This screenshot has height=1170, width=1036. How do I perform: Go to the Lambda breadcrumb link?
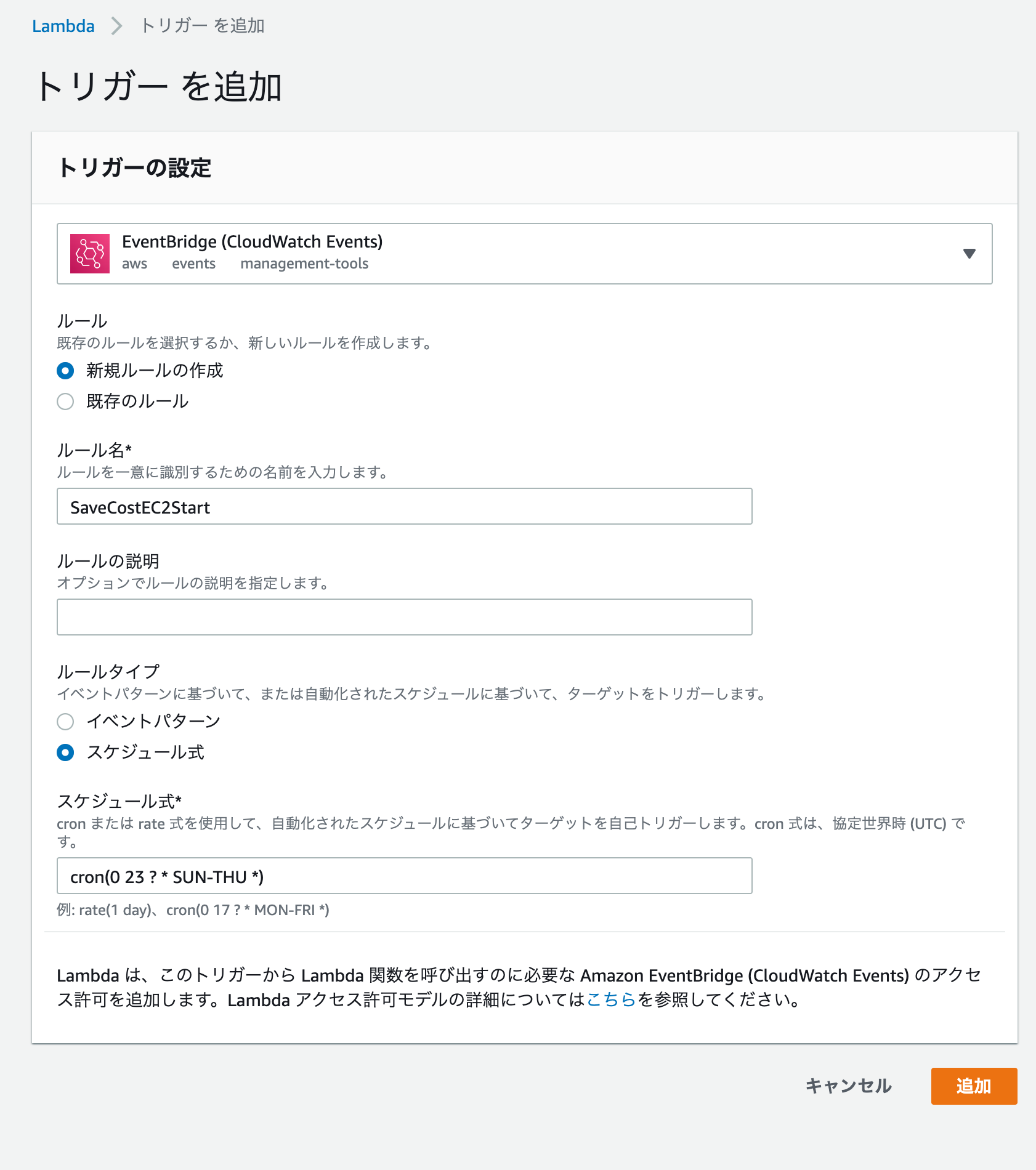coord(63,26)
